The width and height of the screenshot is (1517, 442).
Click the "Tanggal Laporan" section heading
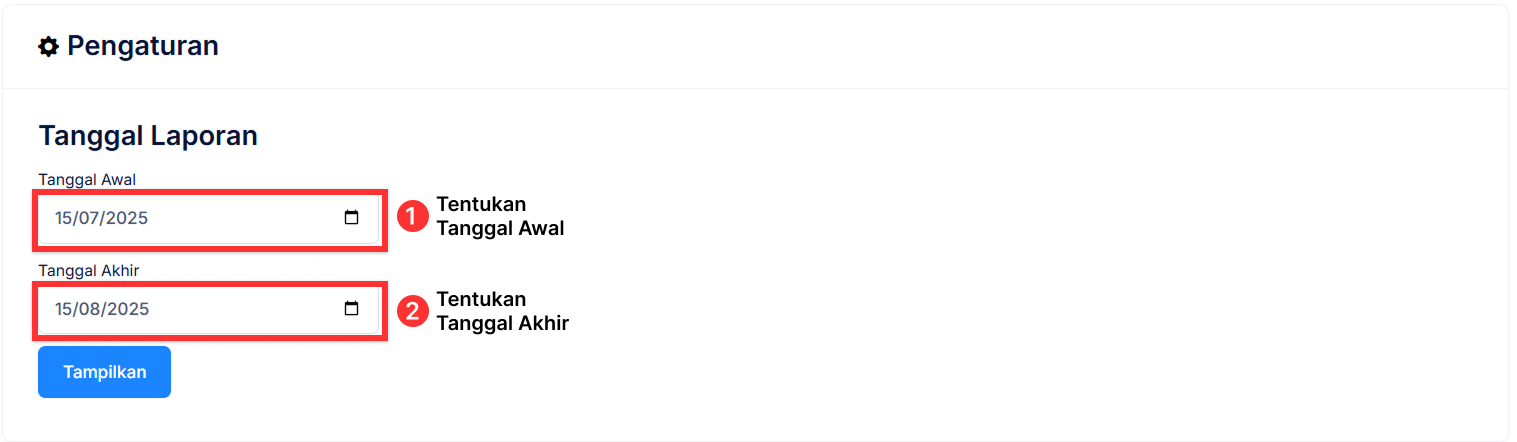tap(148, 136)
